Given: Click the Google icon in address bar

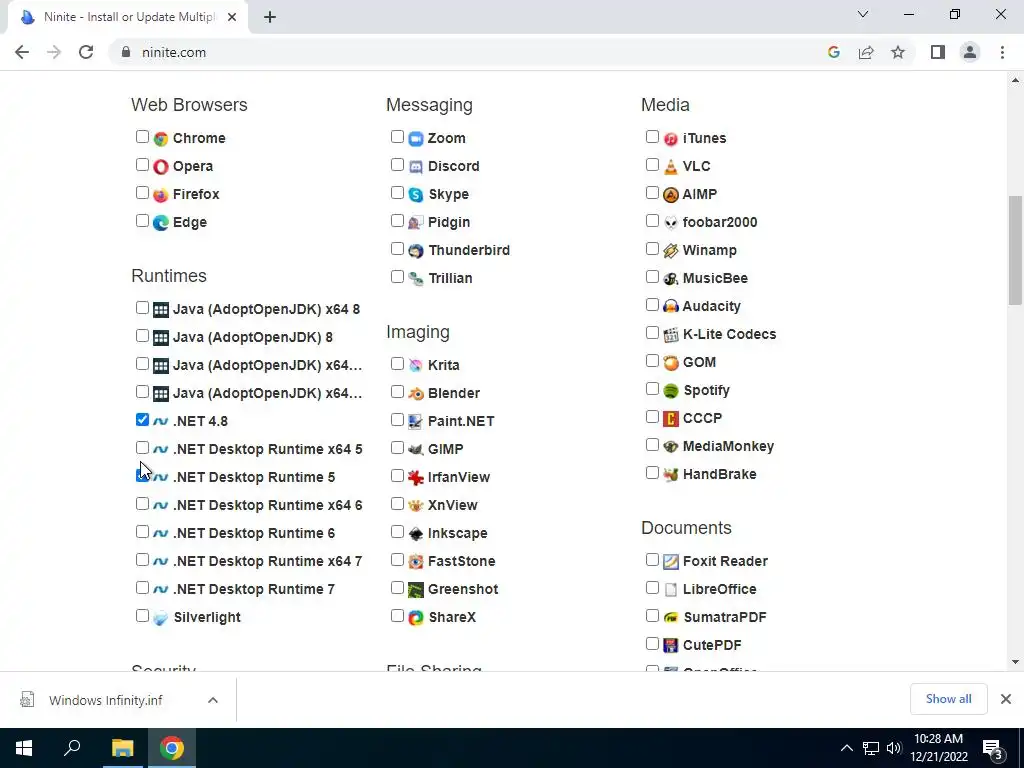Looking at the screenshot, I should (833, 52).
